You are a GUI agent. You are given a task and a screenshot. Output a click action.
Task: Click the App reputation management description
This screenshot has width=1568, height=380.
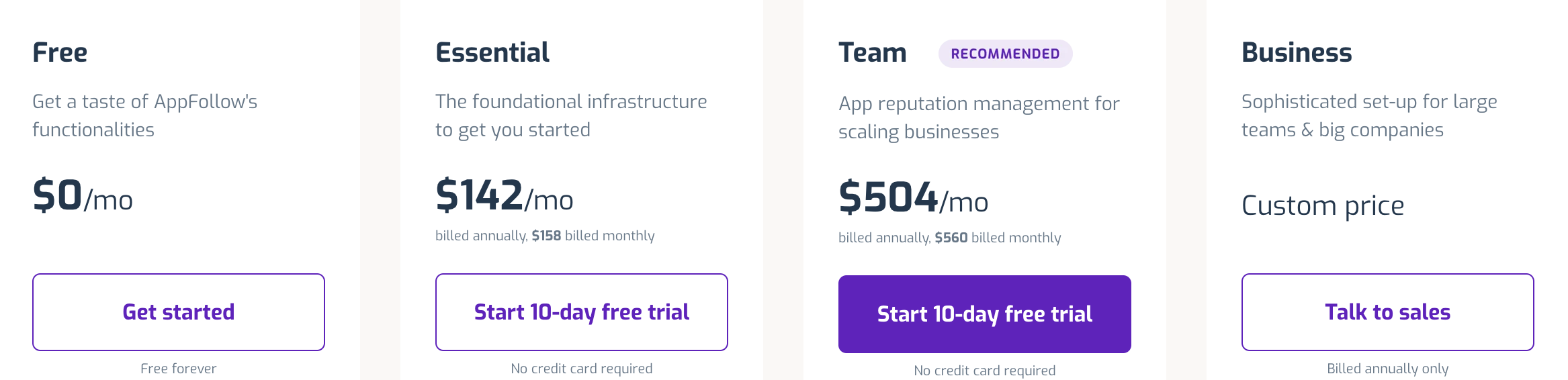point(979,117)
